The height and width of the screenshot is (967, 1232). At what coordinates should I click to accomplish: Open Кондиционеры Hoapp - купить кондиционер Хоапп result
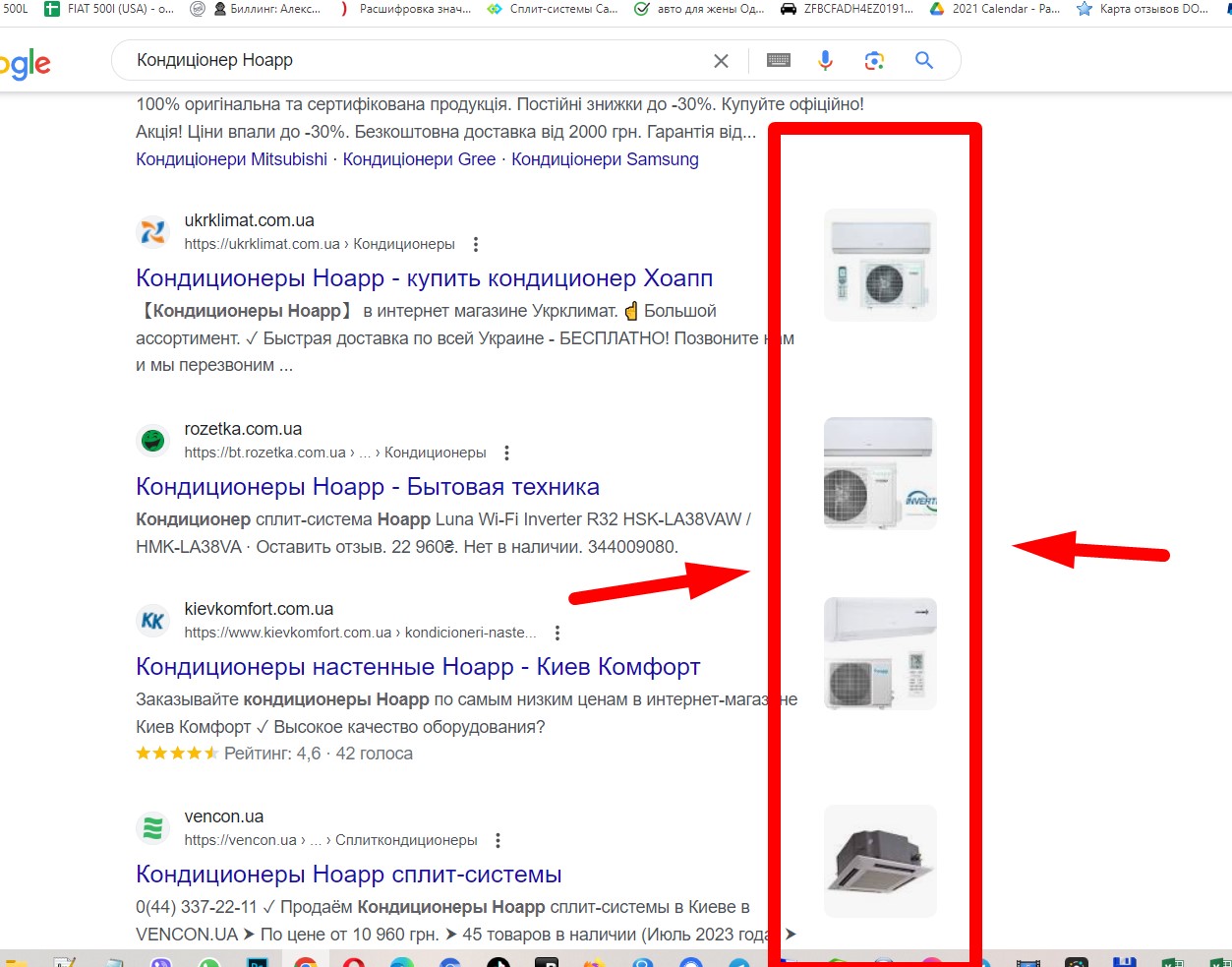(424, 278)
